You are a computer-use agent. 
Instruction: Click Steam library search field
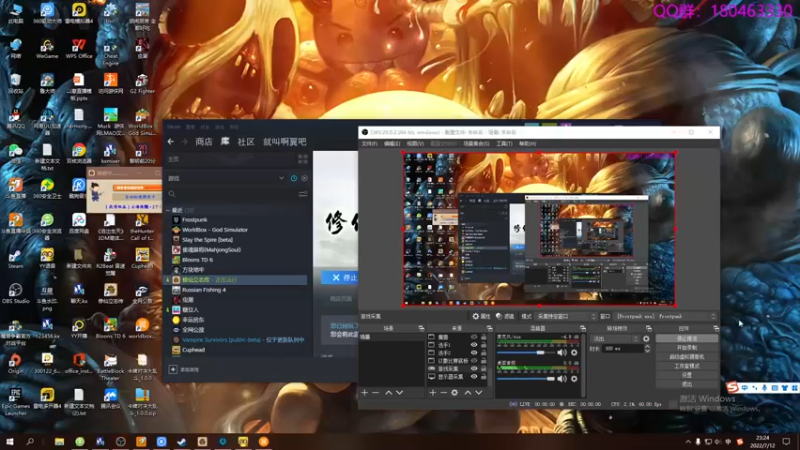[232, 194]
